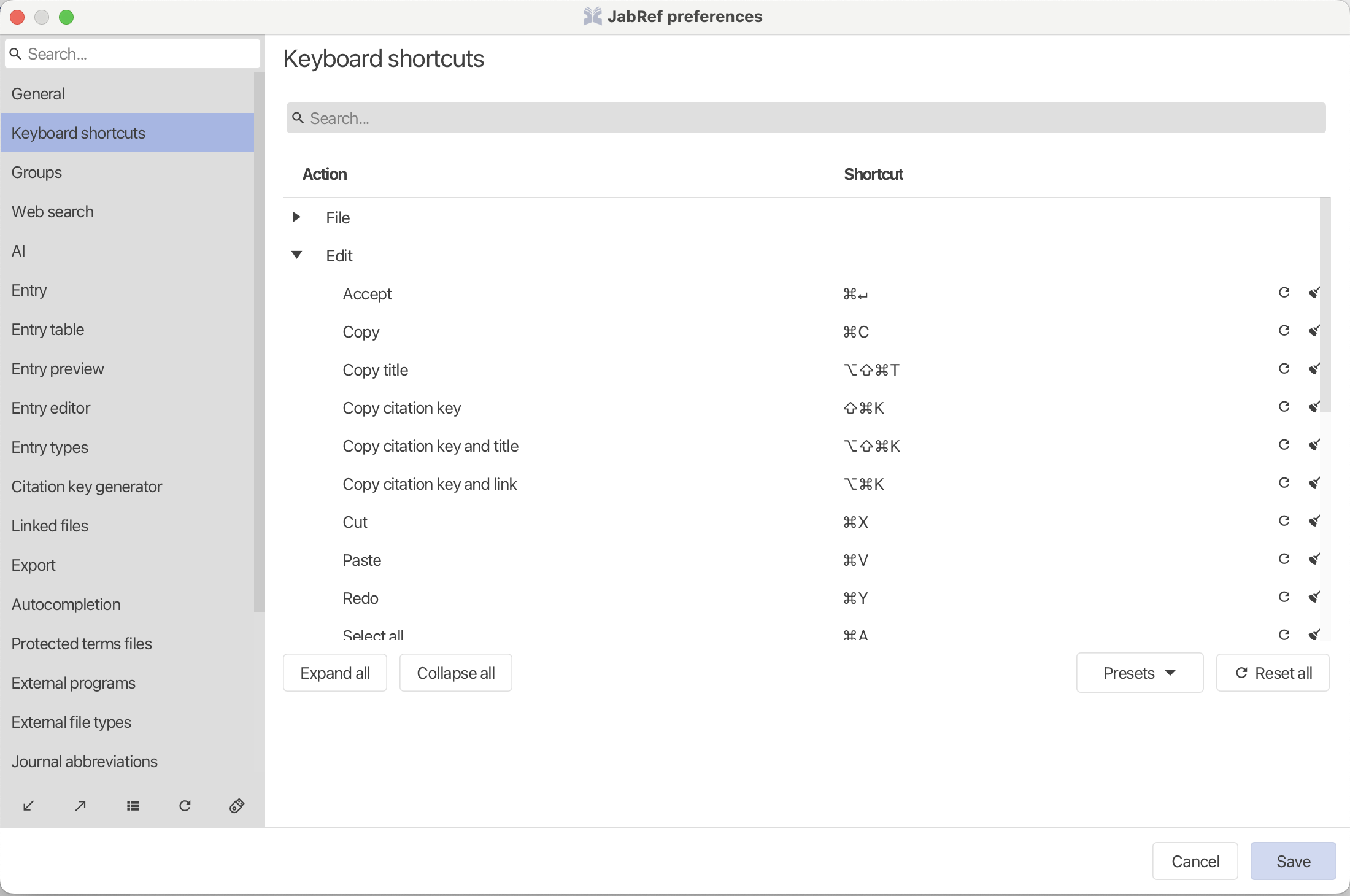Click the import preferences arrow icon
The image size is (1350, 896).
pos(28,806)
